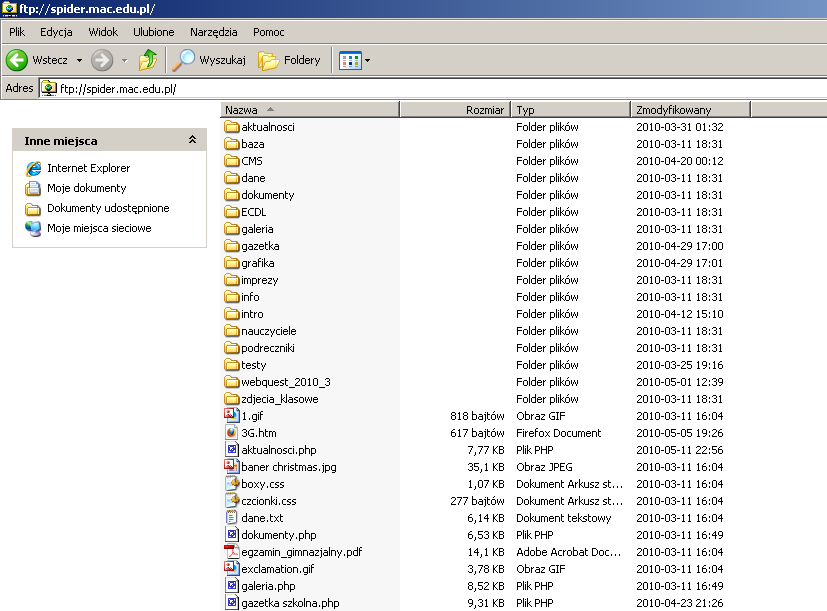Open the Forward history dropdown arrow
This screenshot has height=611, width=827.
tap(124, 61)
